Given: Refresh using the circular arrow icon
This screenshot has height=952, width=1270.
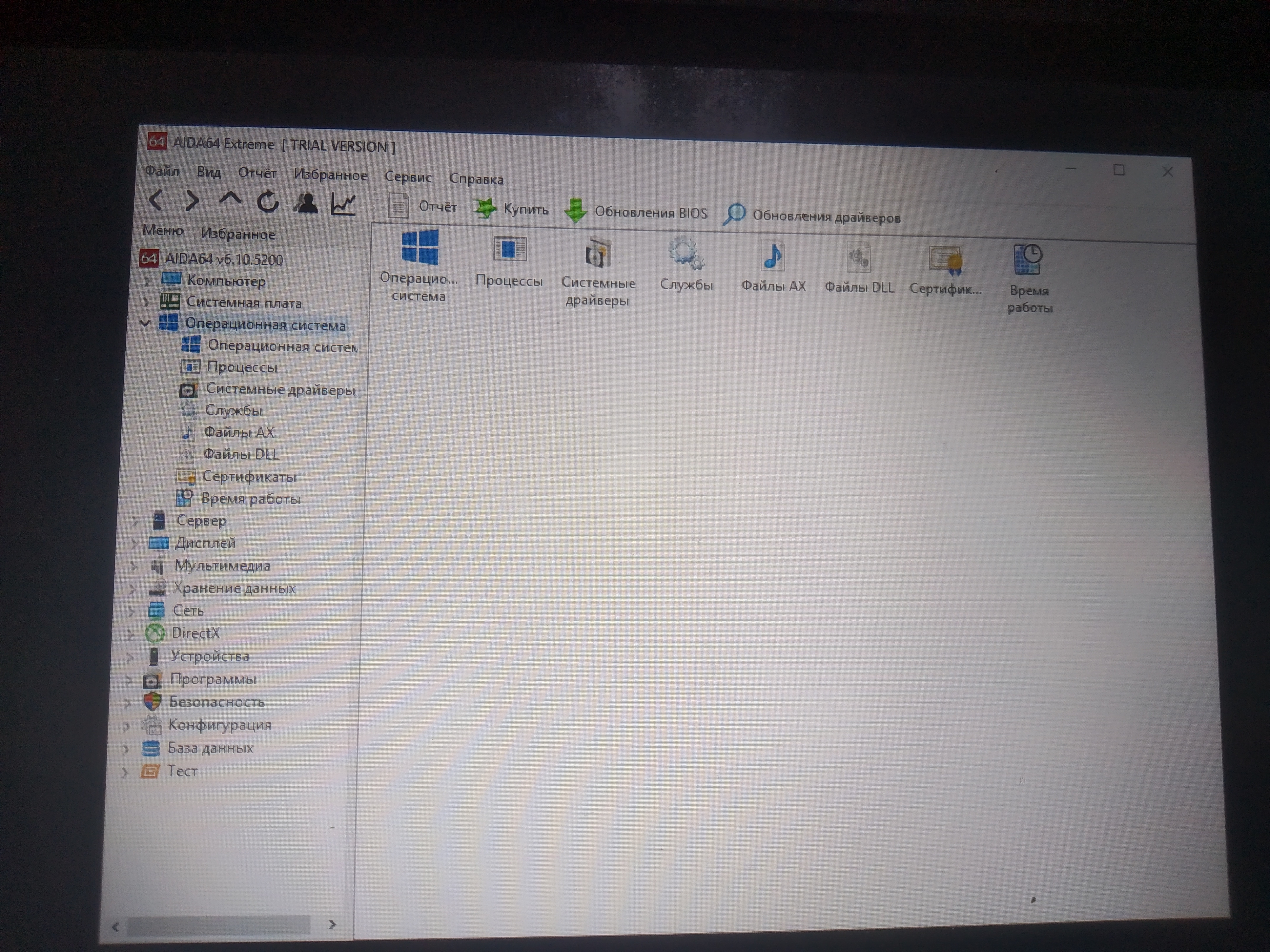Looking at the screenshot, I should [x=268, y=202].
